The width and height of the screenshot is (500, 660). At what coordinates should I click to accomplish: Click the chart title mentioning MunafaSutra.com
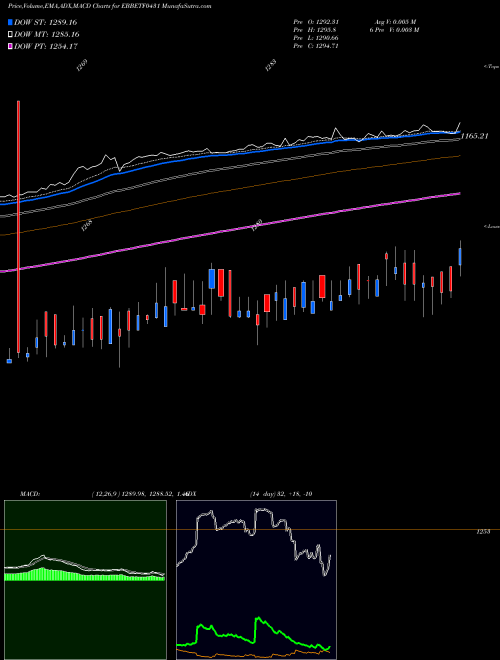[109, 6]
